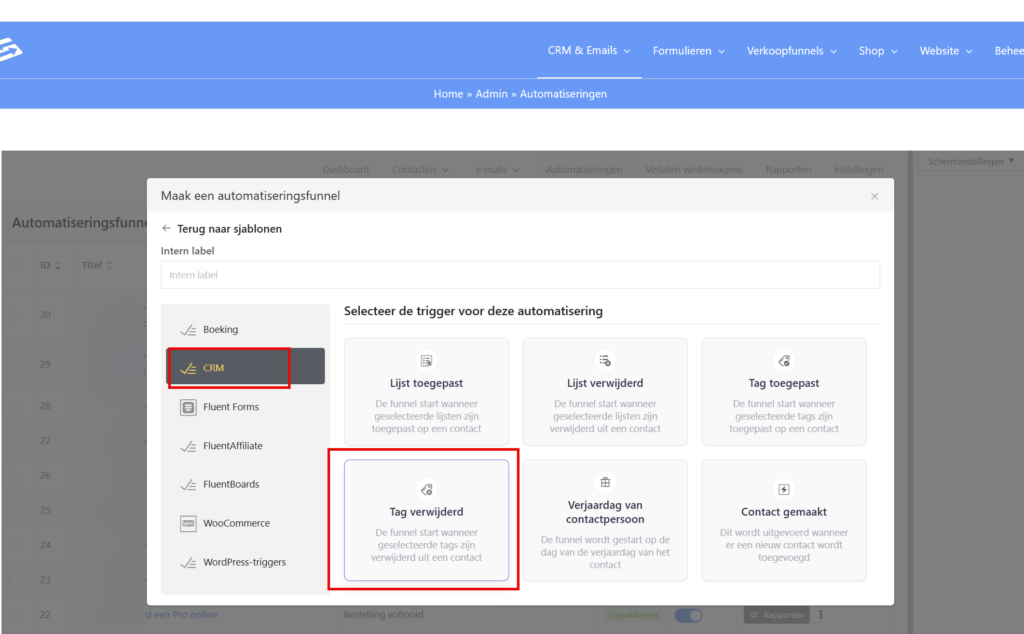Image resolution: width=1024 pixels, height=634 pixels.
Task: Select the Boeking trigger category
Action: pyautogui.click(x=220, y=330)
